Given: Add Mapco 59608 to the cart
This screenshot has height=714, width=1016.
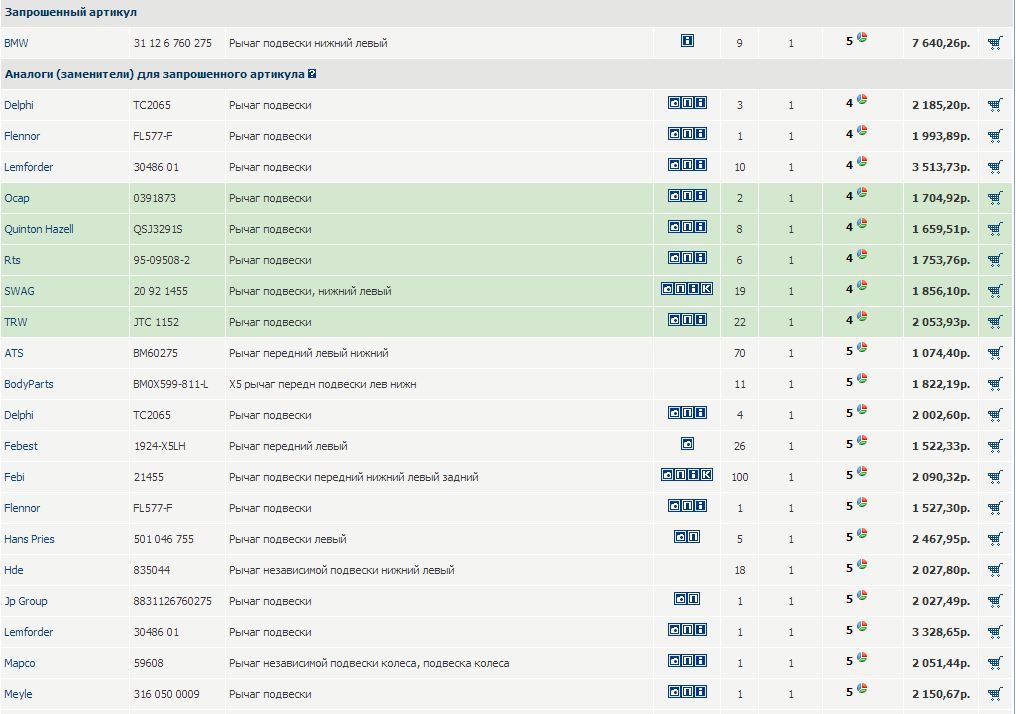Looking at the screenshot, I should click(x=995, y=663).
